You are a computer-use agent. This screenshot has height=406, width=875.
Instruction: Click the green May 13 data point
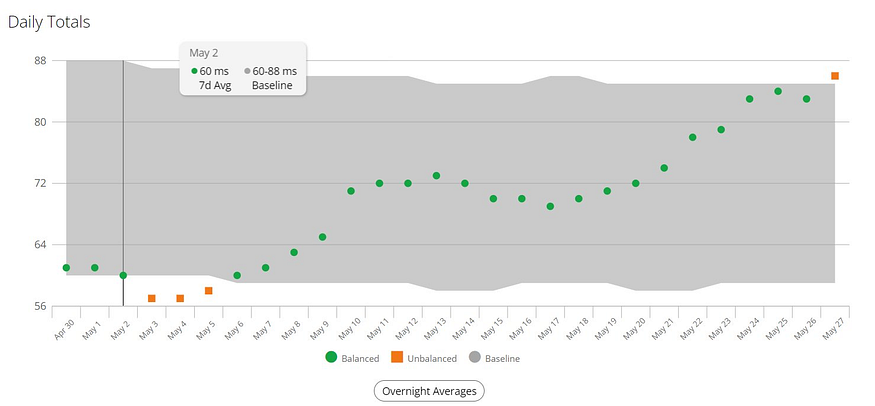tap(437, 176)
